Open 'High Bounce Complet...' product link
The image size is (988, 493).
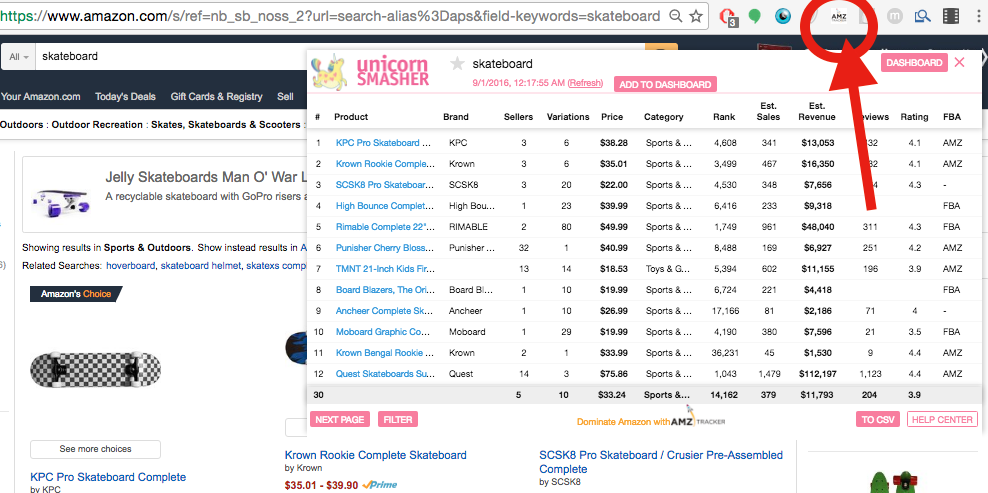[385, 206]
